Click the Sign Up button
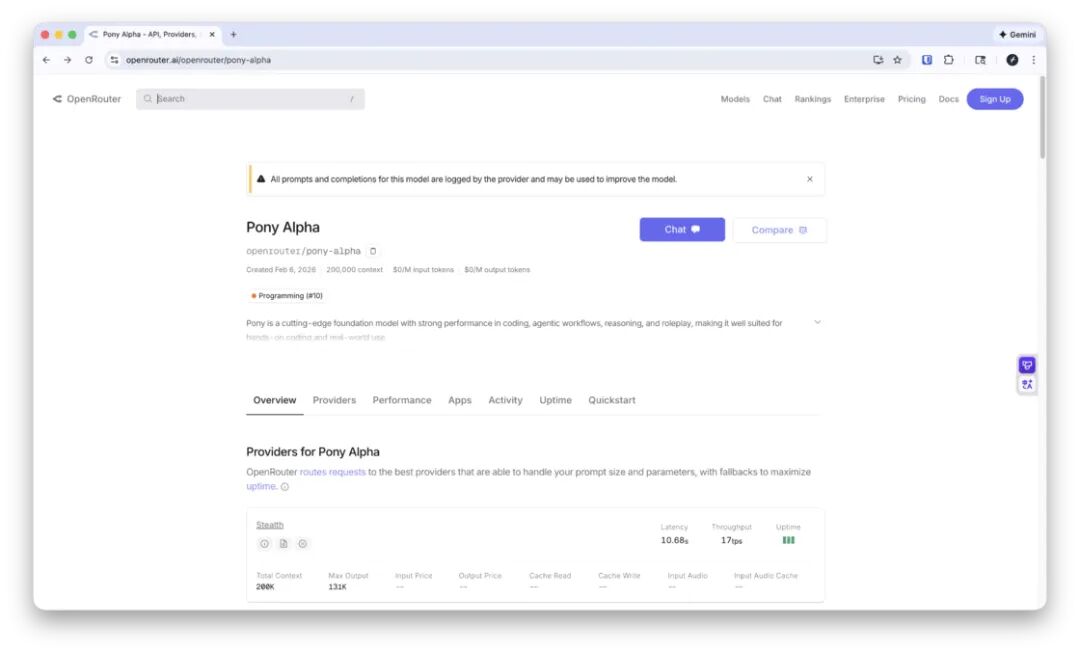Image resolution: width=1080 pixels, height=654 pixels. click(x=995, y=99)
